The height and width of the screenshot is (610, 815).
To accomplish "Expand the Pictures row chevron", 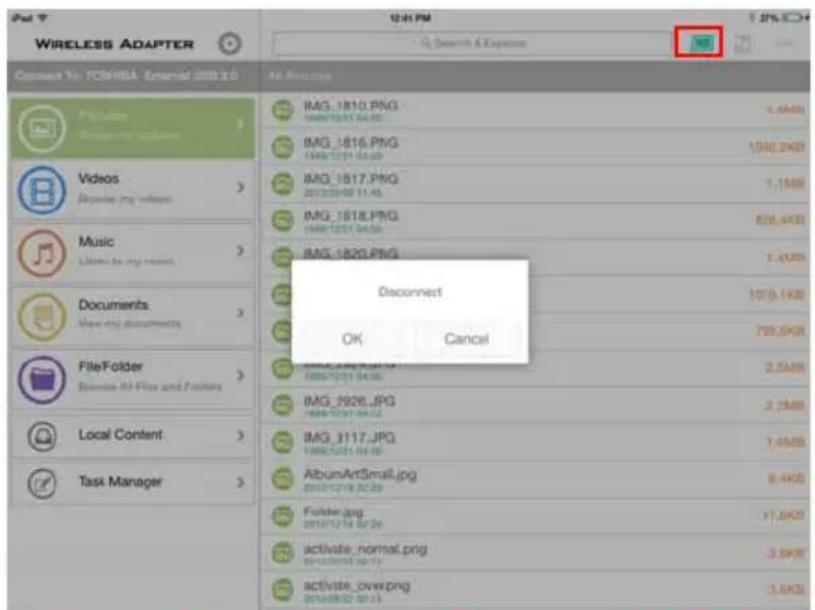I will 240,124.
